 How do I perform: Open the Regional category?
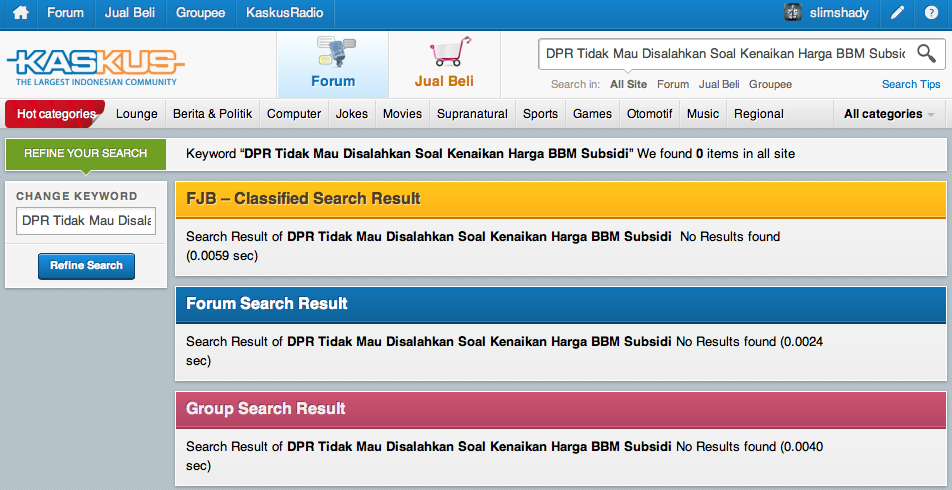coord(759,114)
